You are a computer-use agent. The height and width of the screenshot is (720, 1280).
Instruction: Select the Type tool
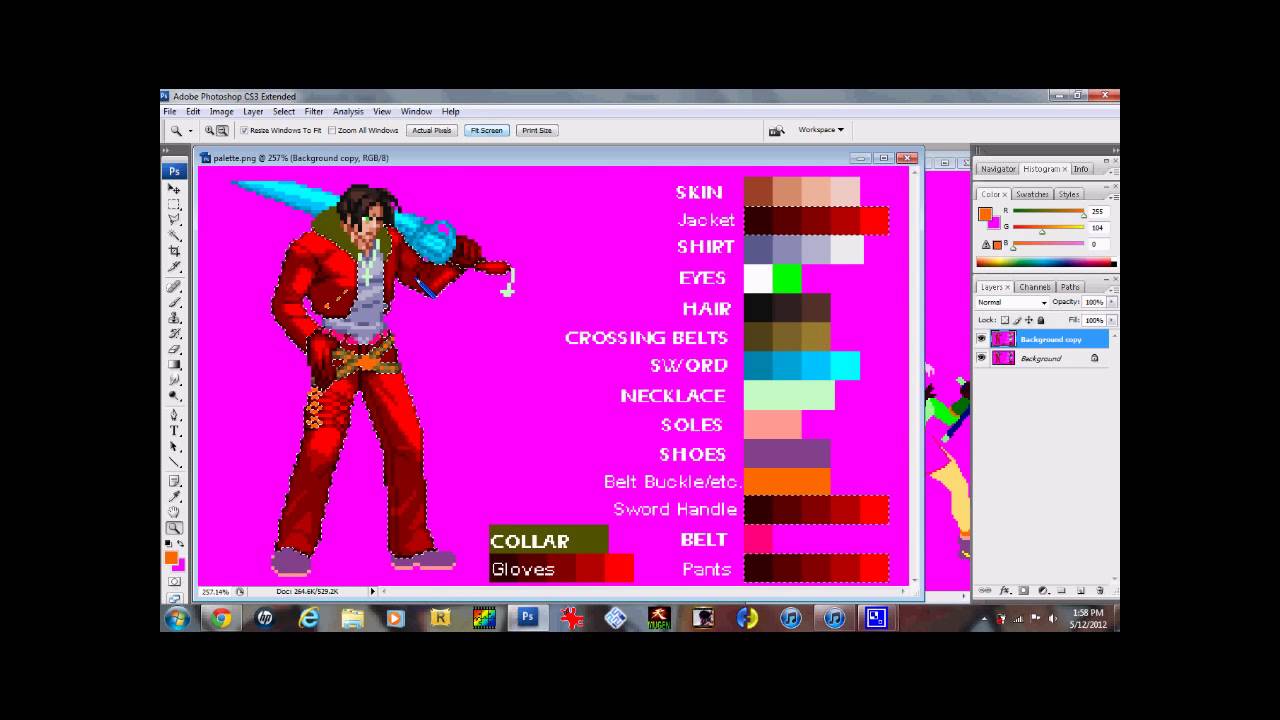pos(174,431)
